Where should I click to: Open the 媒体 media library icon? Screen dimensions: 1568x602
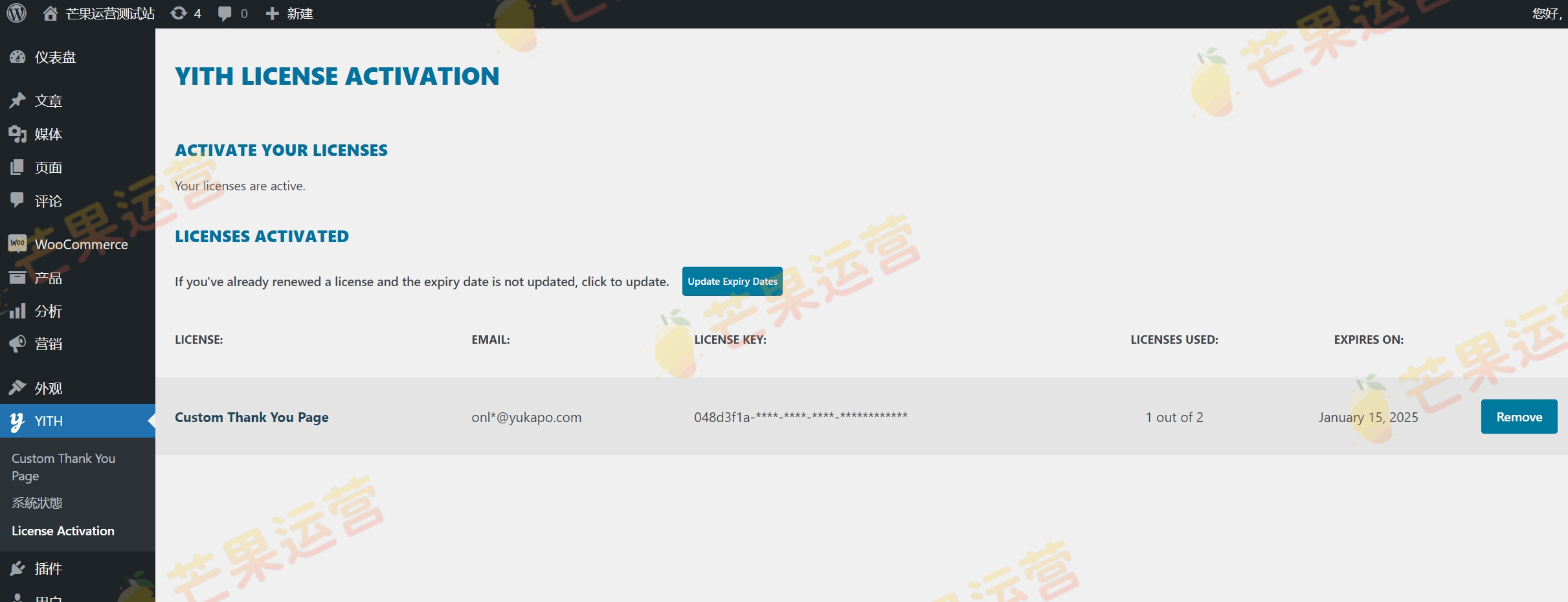coord(17,134)
